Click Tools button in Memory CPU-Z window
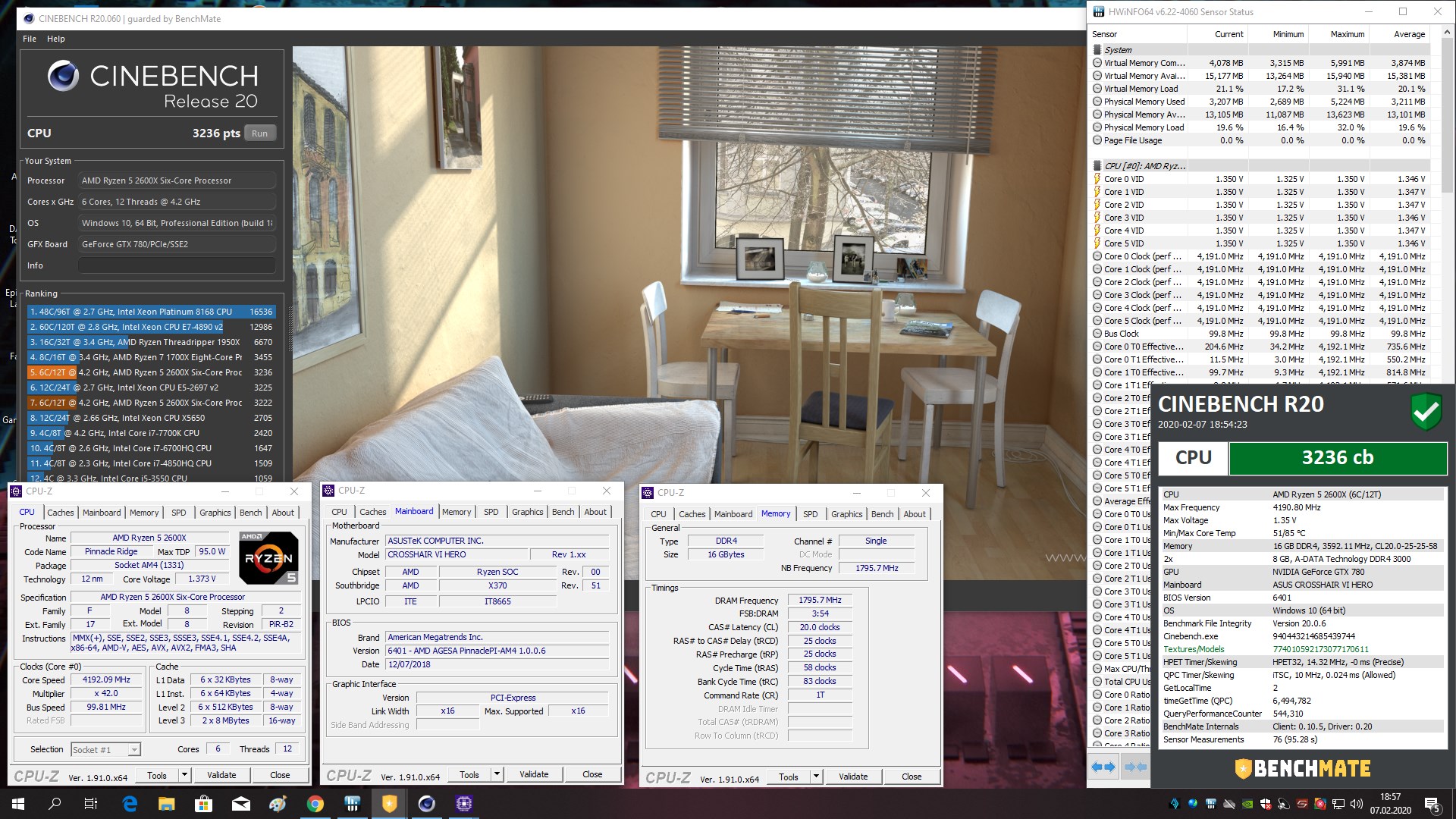Image resolution: width=1456 pixels, height=819 pixels. pyautogui.click(x=789, y=777)
